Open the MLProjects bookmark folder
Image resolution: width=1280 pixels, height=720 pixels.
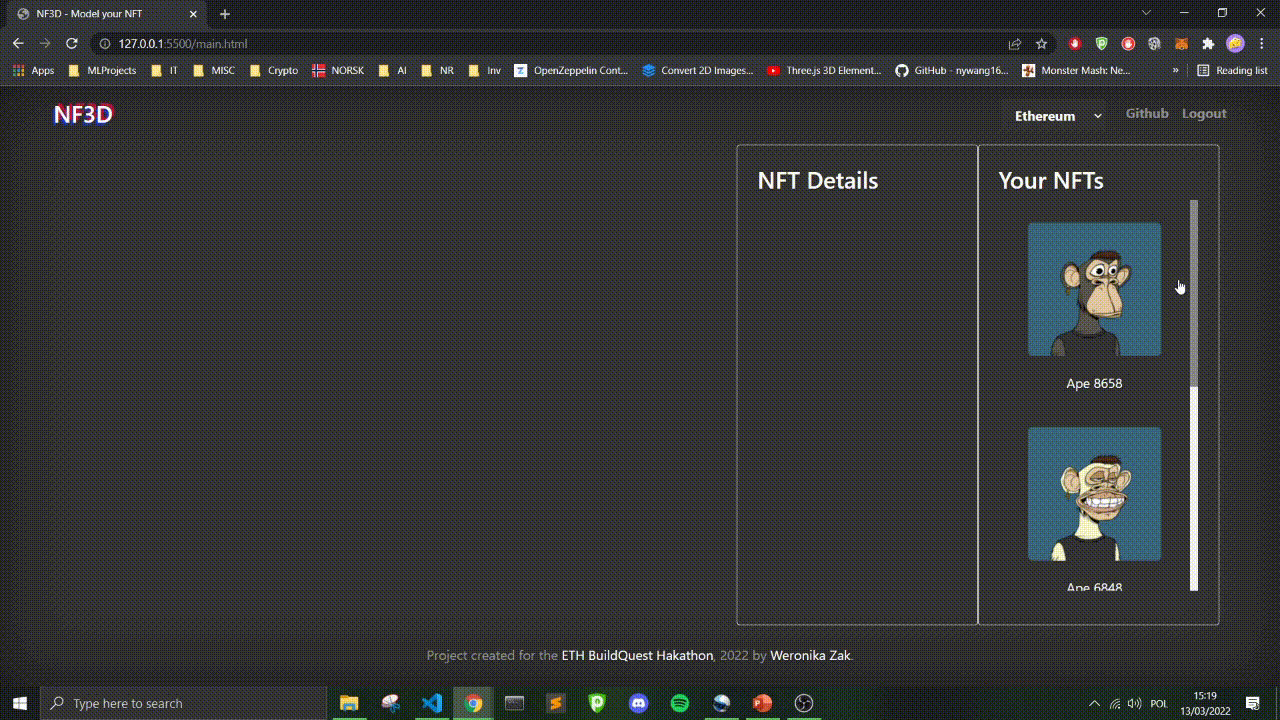tap(102, 71)
